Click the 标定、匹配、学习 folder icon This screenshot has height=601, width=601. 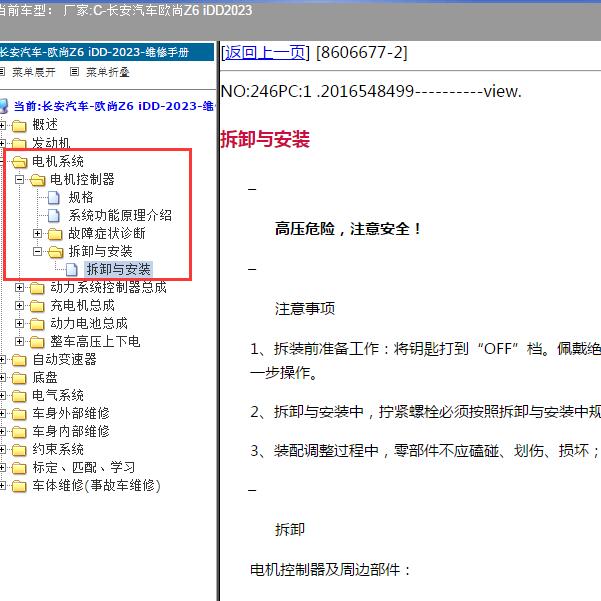click(x=19, y=468)
